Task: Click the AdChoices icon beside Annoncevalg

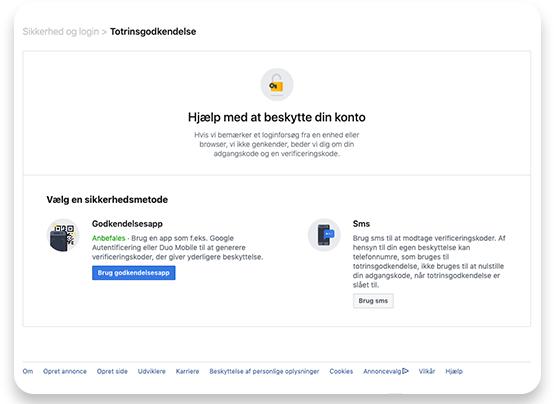Action: (x=406, y=371)
